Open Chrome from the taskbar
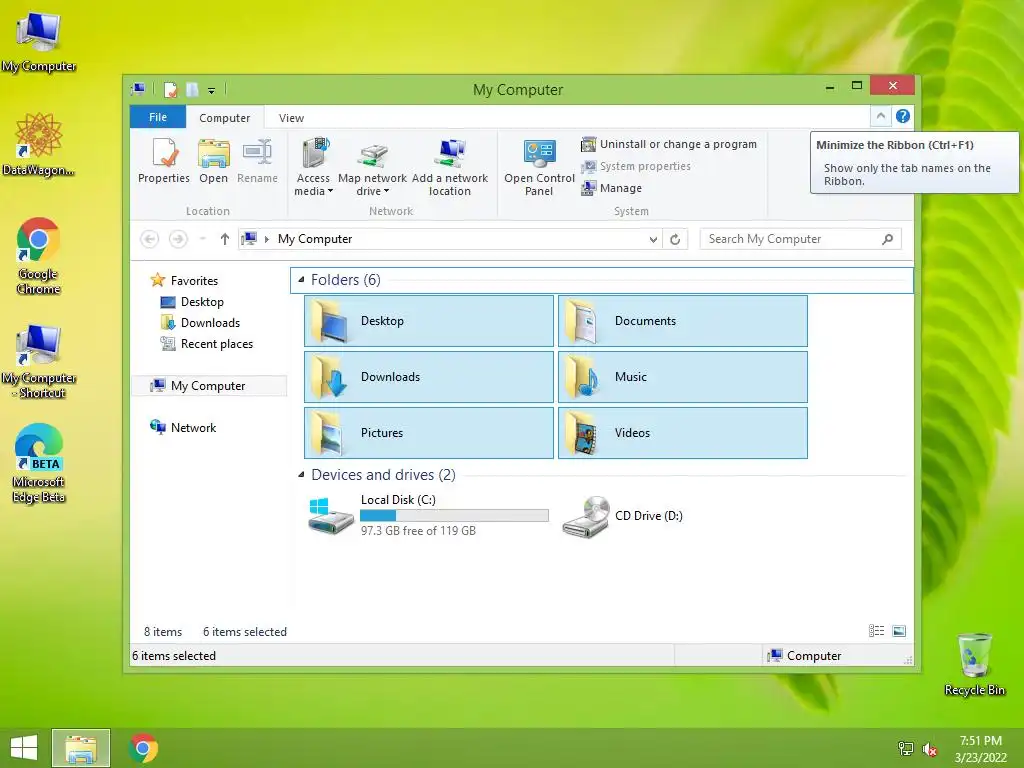The height and width of the screenshot is (768, 1024). (x=144, y=748)
